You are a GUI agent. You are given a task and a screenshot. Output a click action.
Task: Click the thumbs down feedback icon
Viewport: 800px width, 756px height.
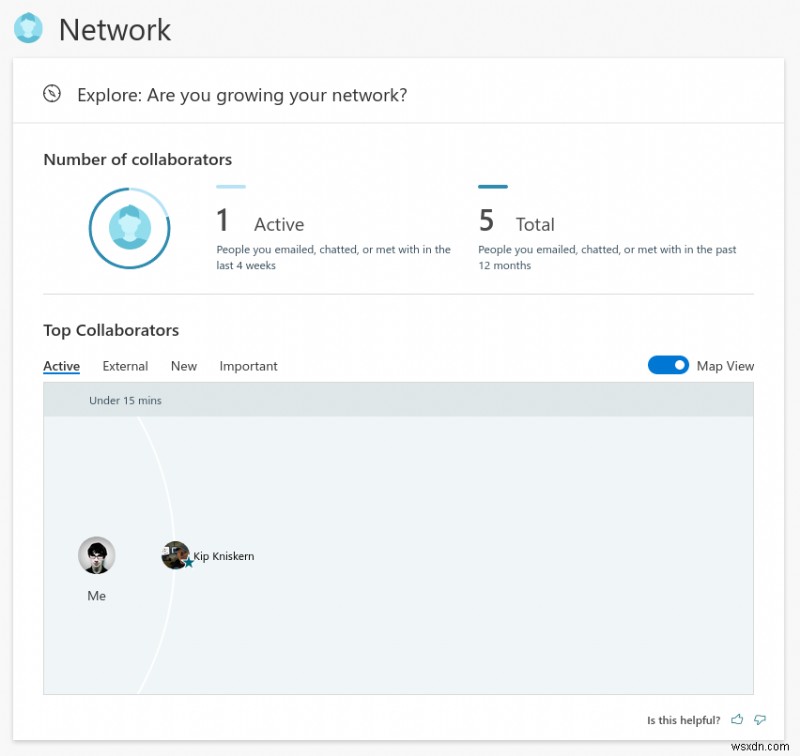tap(760, 719)
